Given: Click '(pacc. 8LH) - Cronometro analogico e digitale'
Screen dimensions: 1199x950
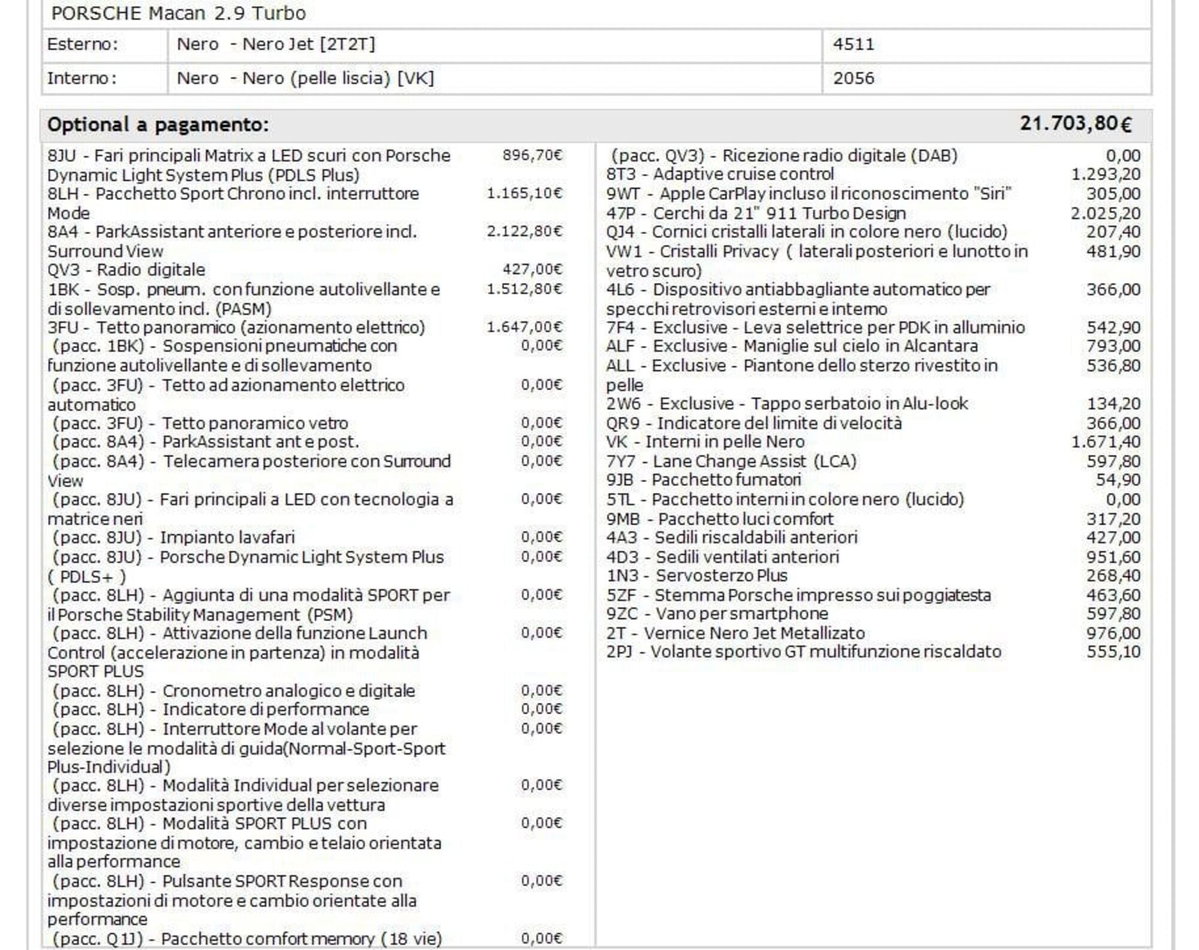Looking at the screenshot, I should pos(234,691).
